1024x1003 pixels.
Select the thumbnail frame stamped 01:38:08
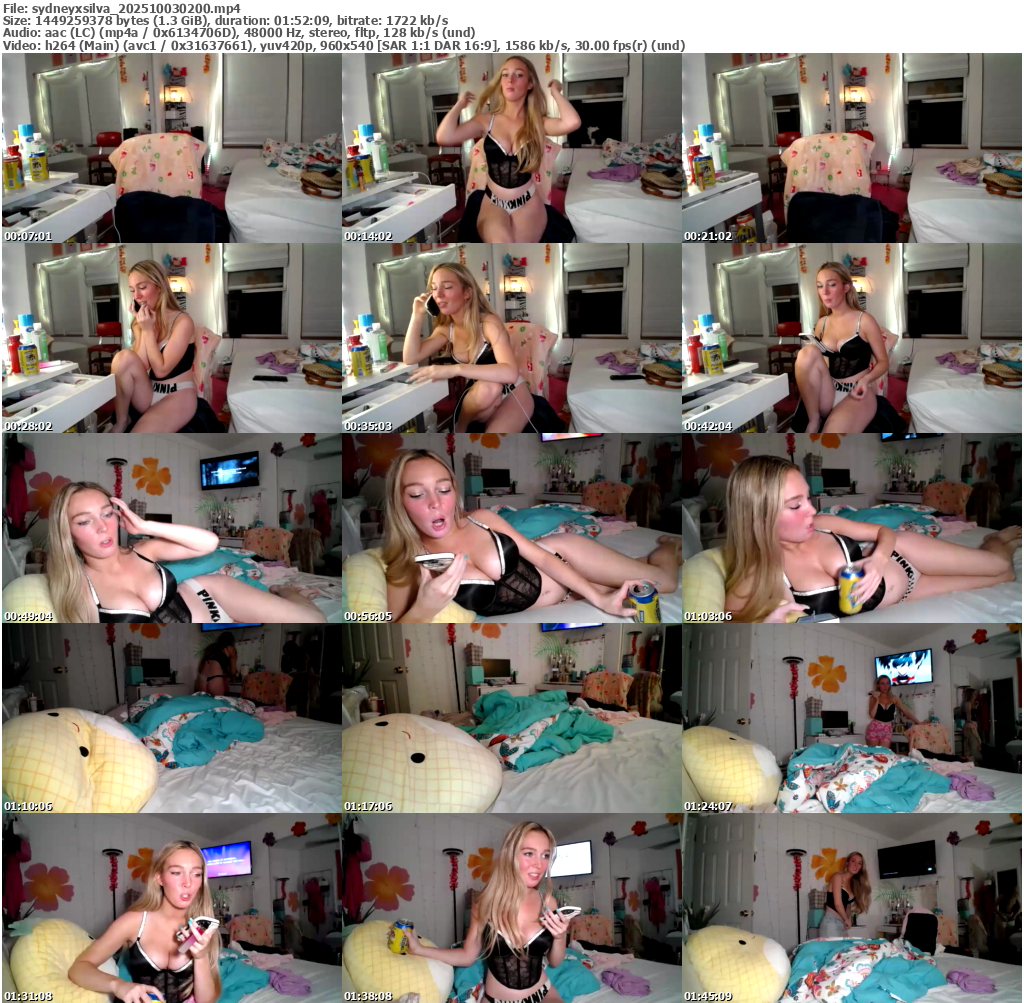pyautogui.click(x=512, y=908)
